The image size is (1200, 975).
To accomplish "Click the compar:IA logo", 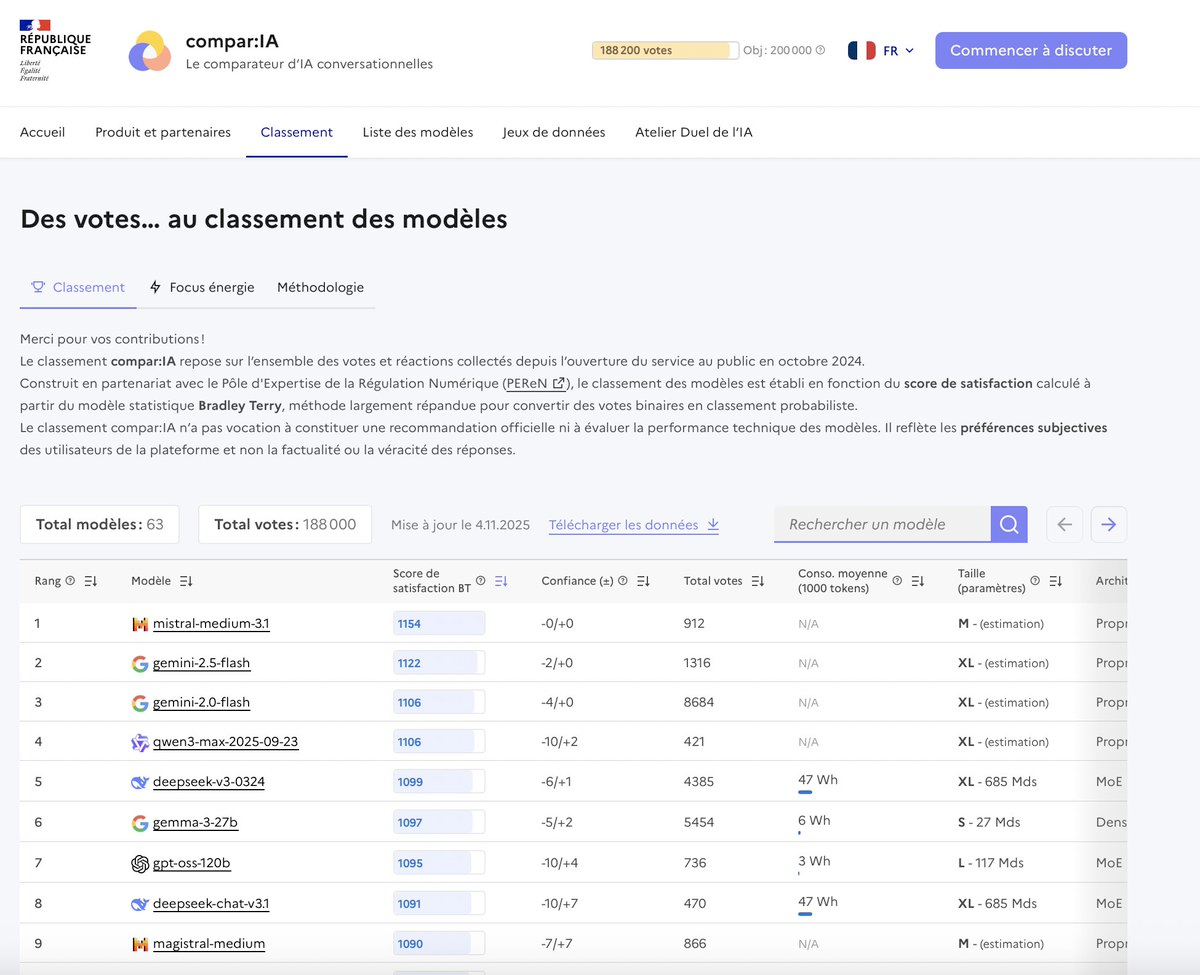I will pos(150,51).
